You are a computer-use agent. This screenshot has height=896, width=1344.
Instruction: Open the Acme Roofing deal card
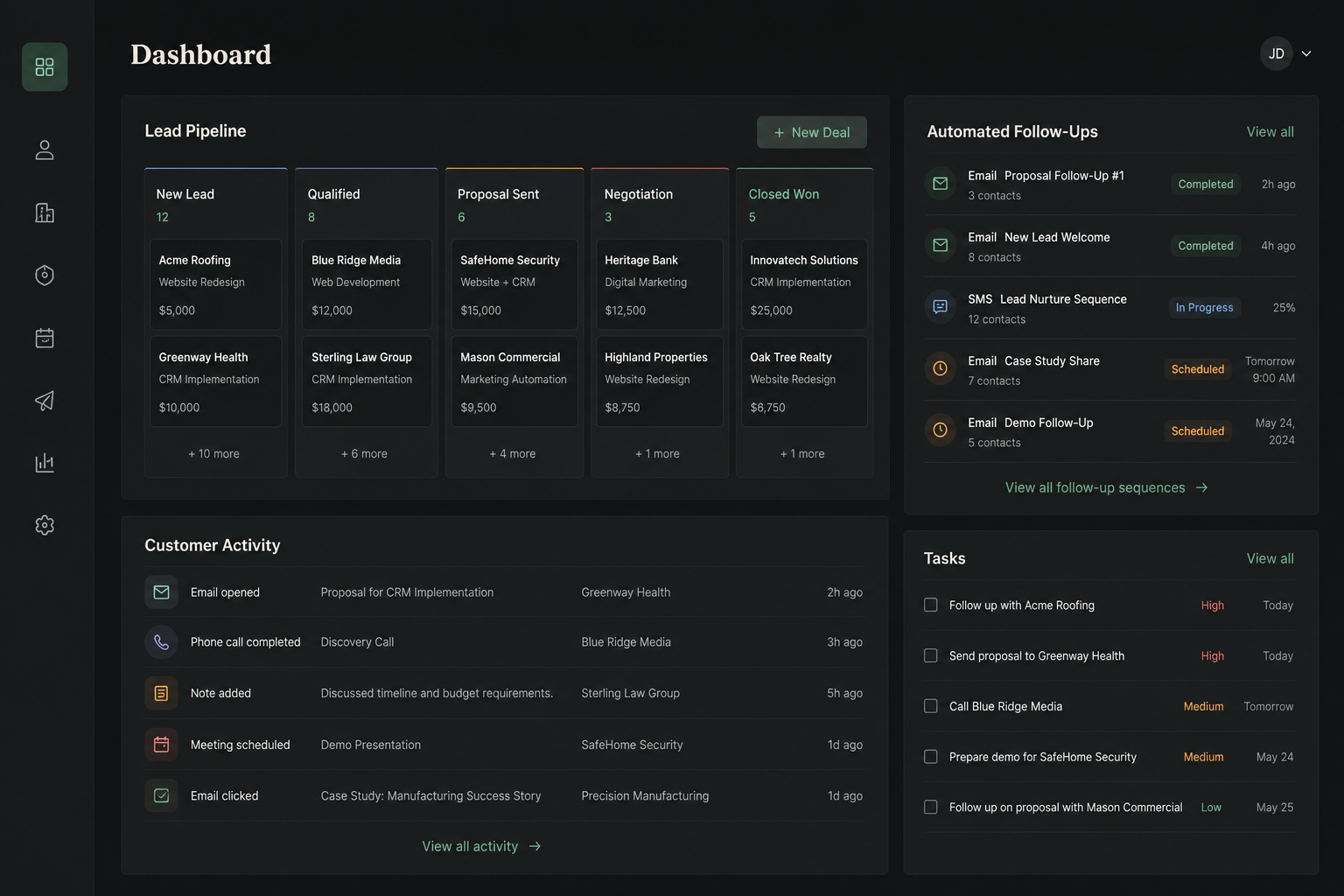pos(216,284)
